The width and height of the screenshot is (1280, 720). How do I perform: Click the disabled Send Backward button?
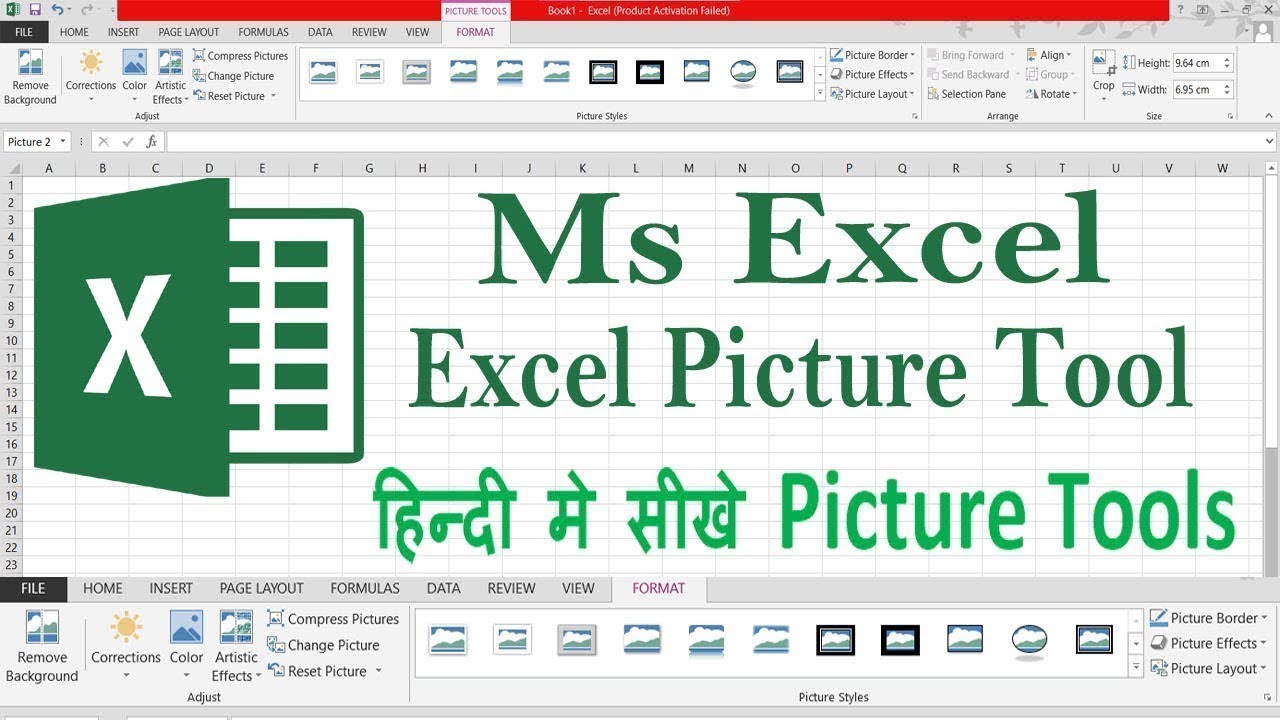[973, 74]
